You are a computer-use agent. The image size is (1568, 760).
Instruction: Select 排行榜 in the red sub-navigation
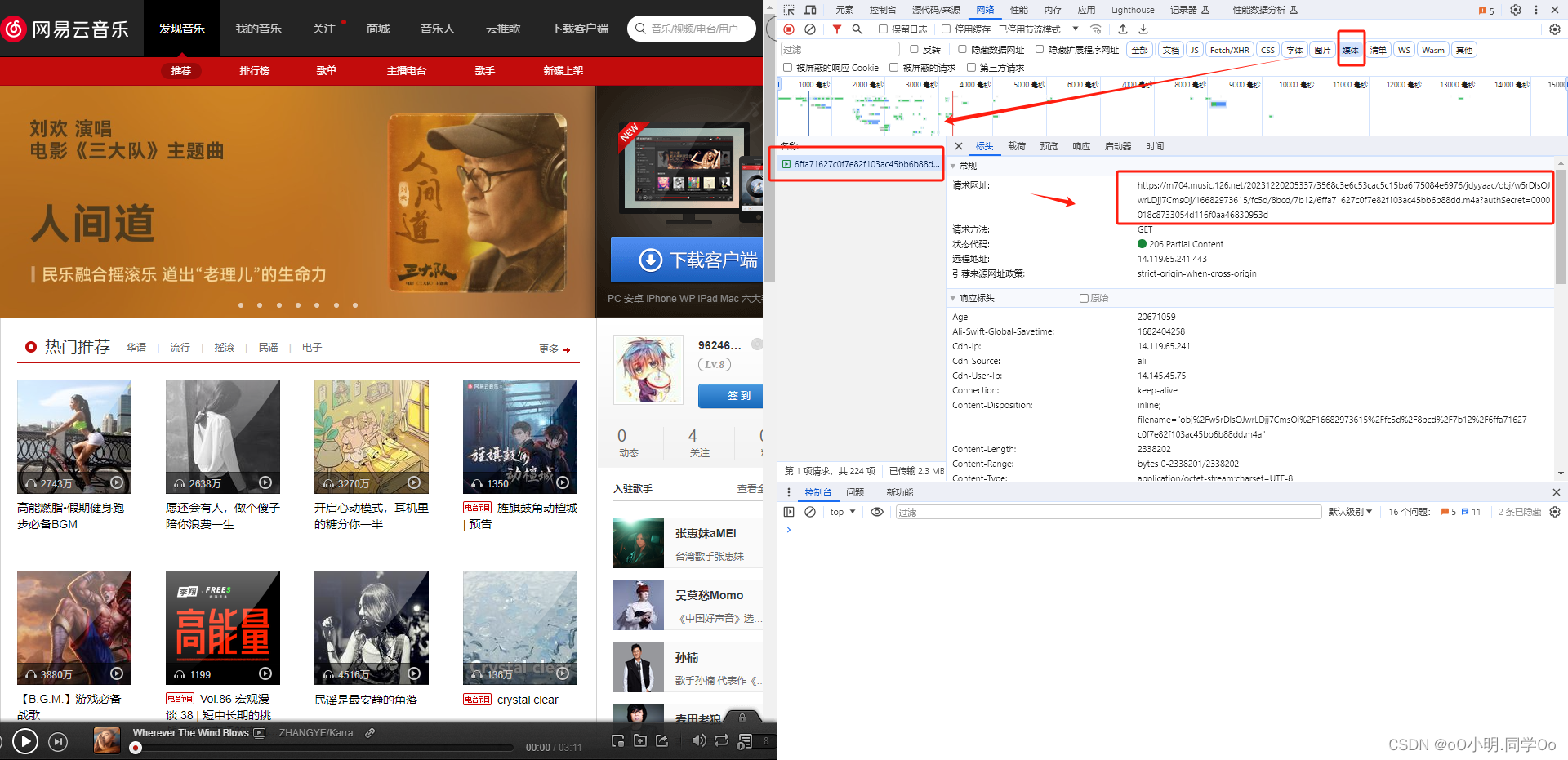tap(255, 71)
